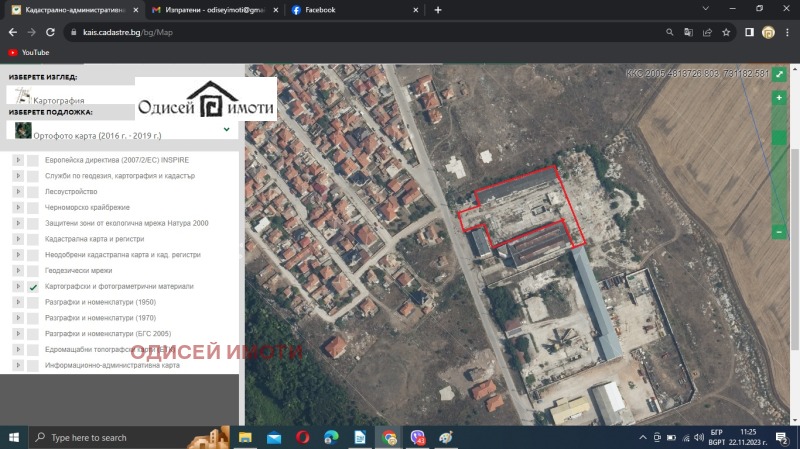Open the Viber app in the taskbar
800x449 pixels.
coord(418,438)
